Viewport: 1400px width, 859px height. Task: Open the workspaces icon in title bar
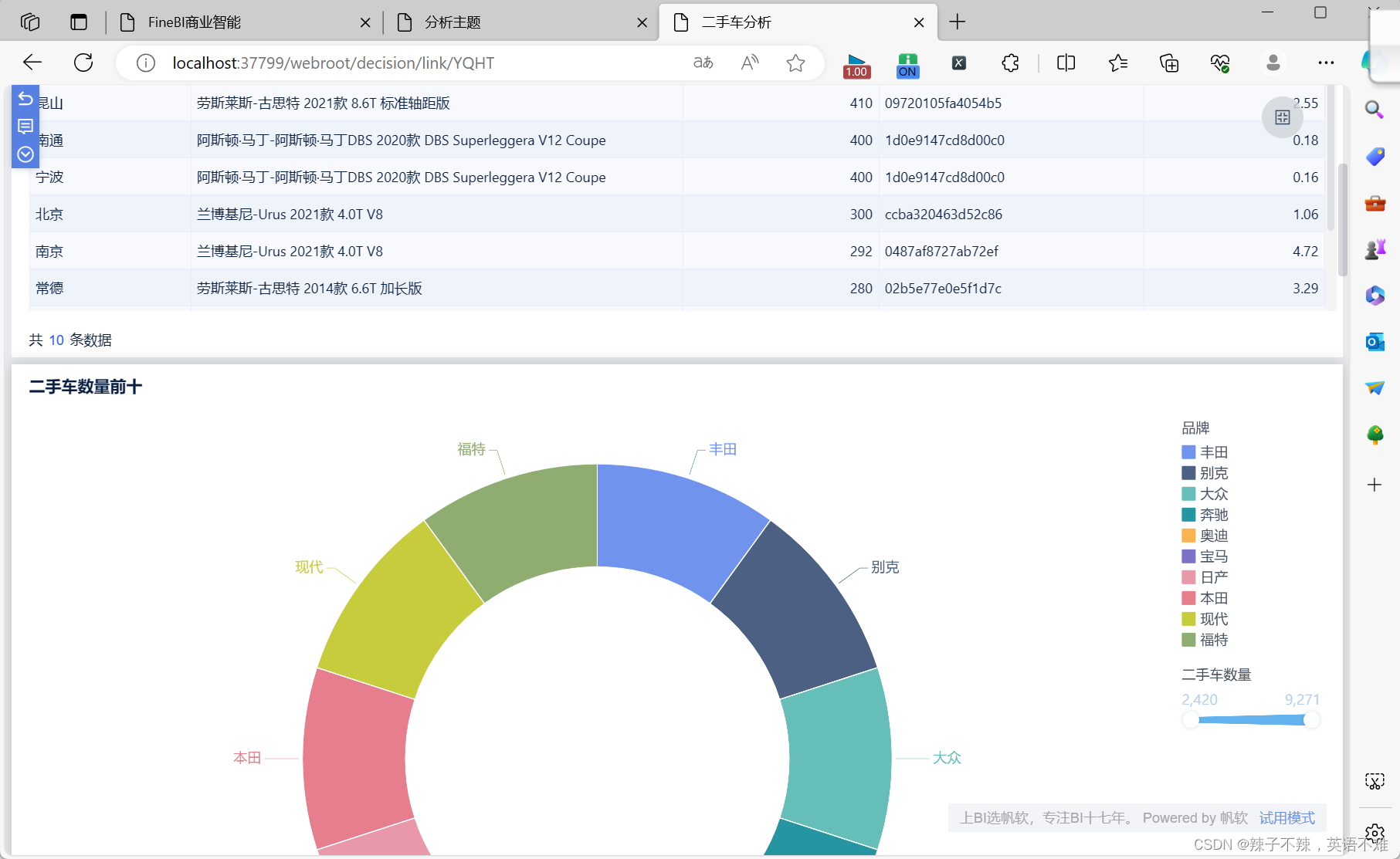(x=30, y=22)
